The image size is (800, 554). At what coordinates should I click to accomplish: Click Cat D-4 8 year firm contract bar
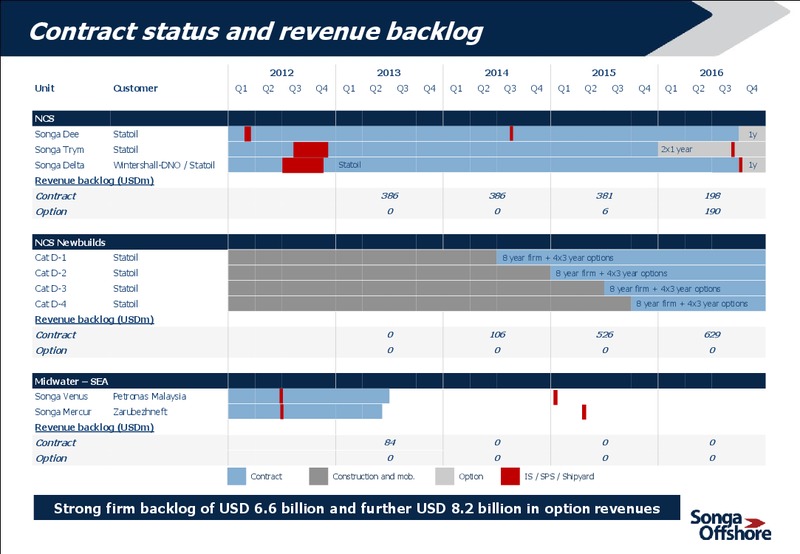point(698,304)
